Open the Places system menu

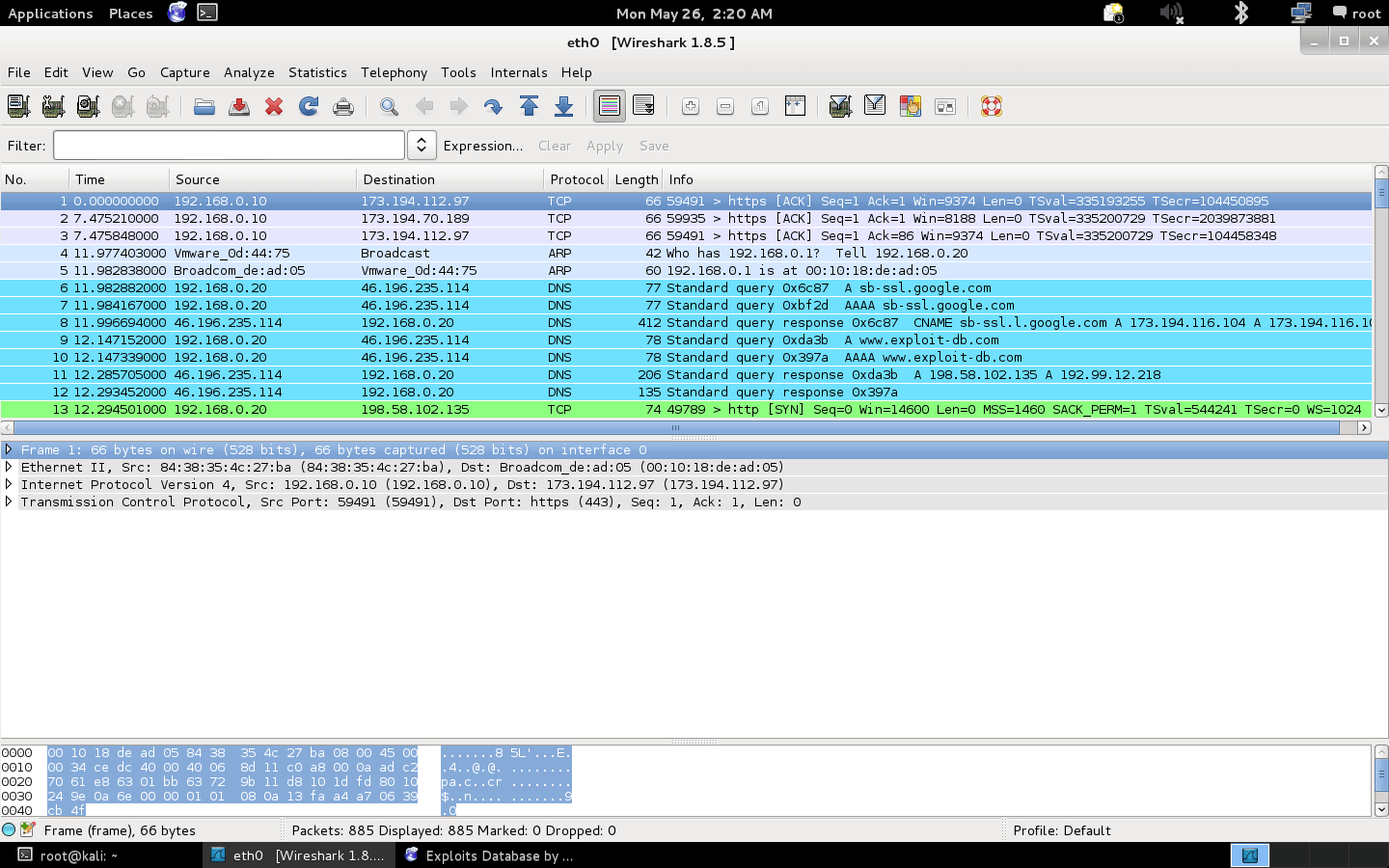coord(130,14)
